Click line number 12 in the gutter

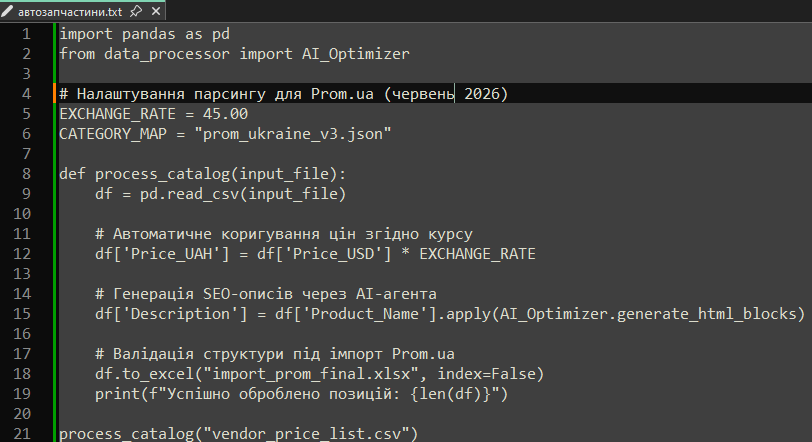pyautogui.click(x=22, y=254)
